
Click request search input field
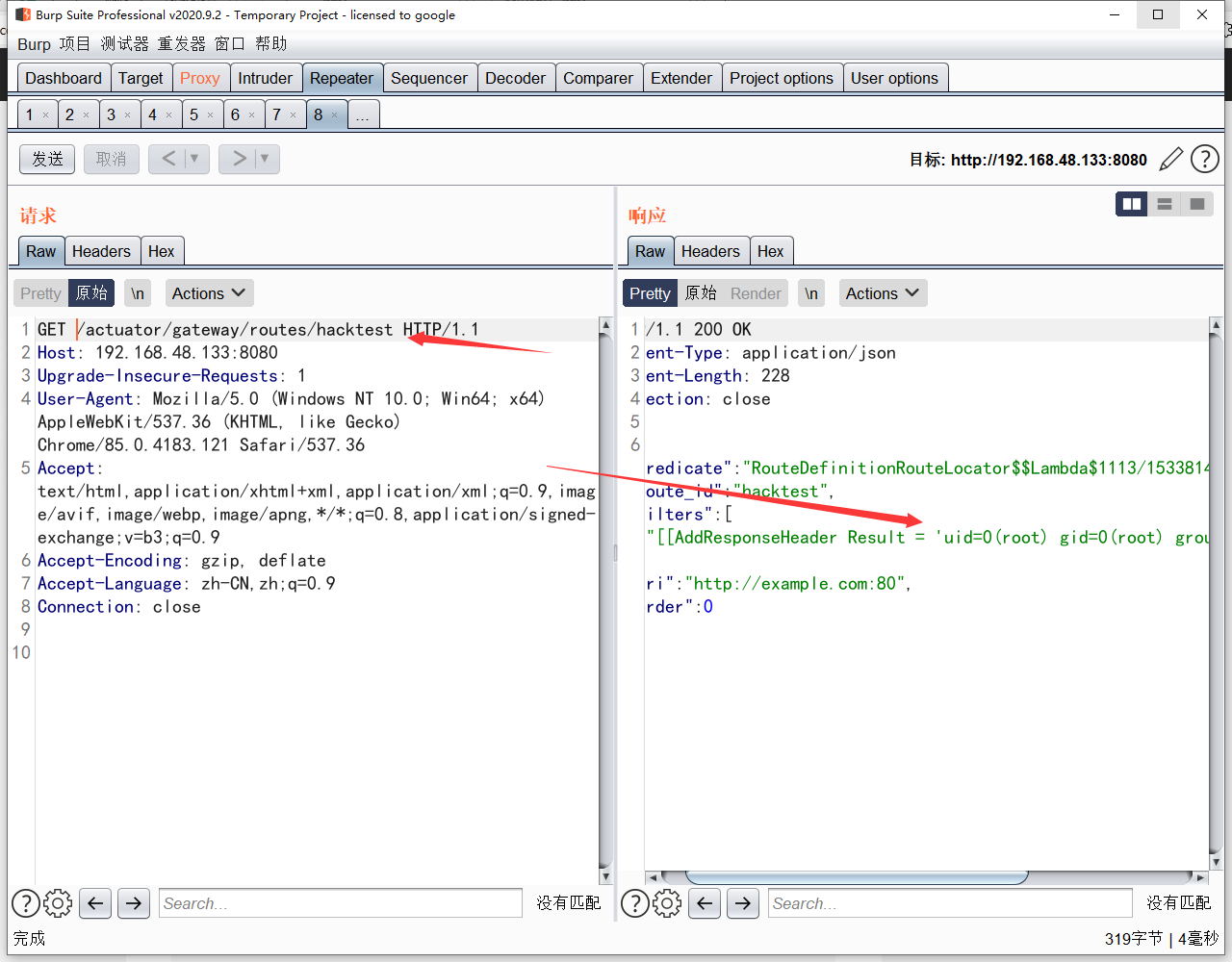[x=341, y=903]
